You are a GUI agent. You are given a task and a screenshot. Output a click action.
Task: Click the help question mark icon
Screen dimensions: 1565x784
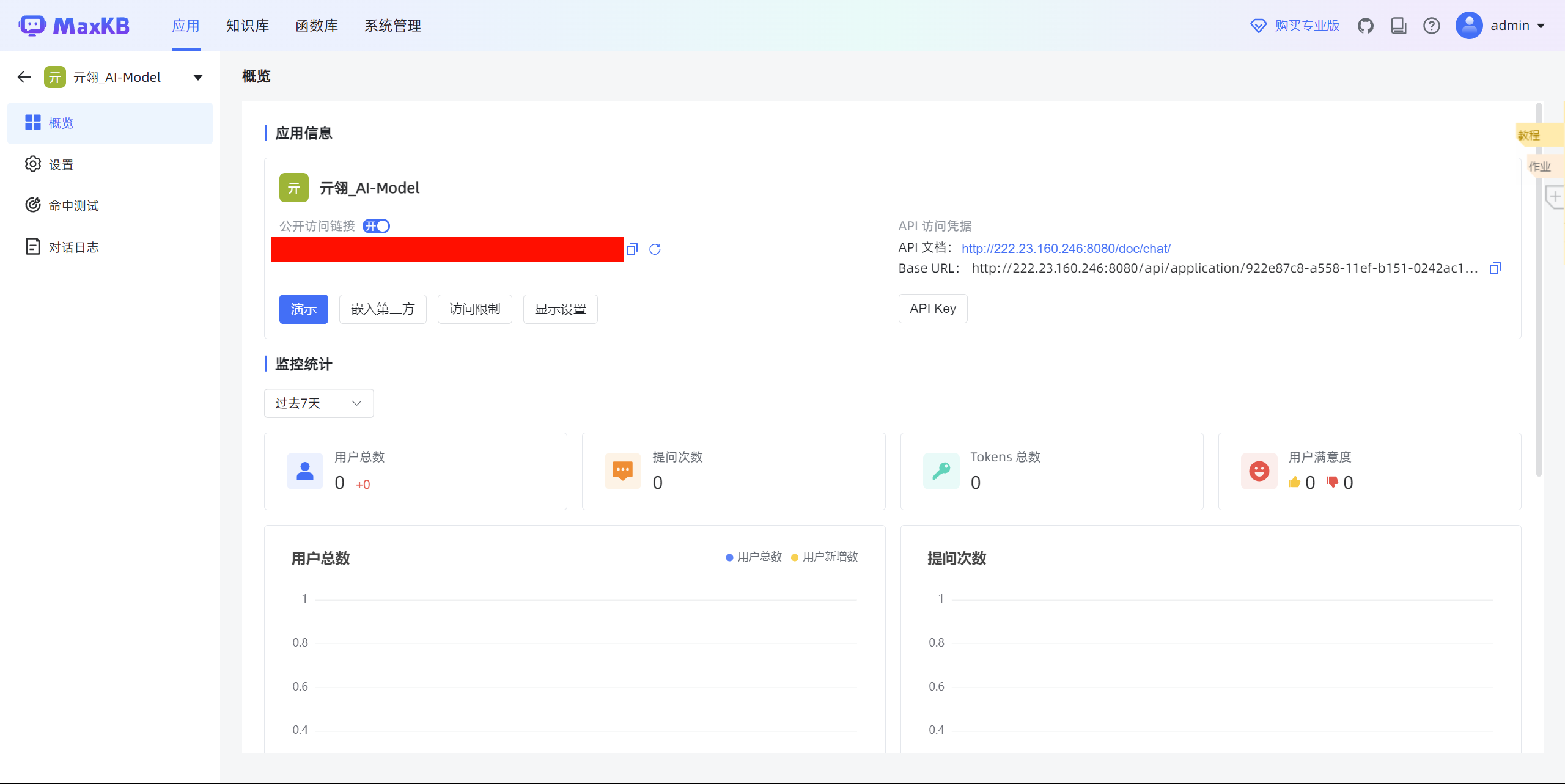point(1431,26)
